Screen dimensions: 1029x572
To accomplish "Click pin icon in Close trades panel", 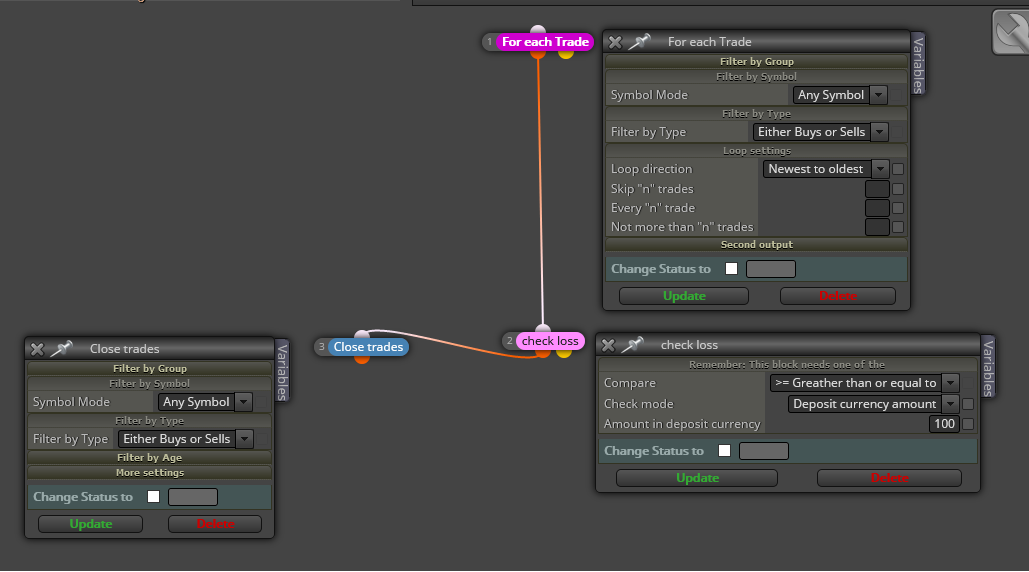I will tap(61, 349).
